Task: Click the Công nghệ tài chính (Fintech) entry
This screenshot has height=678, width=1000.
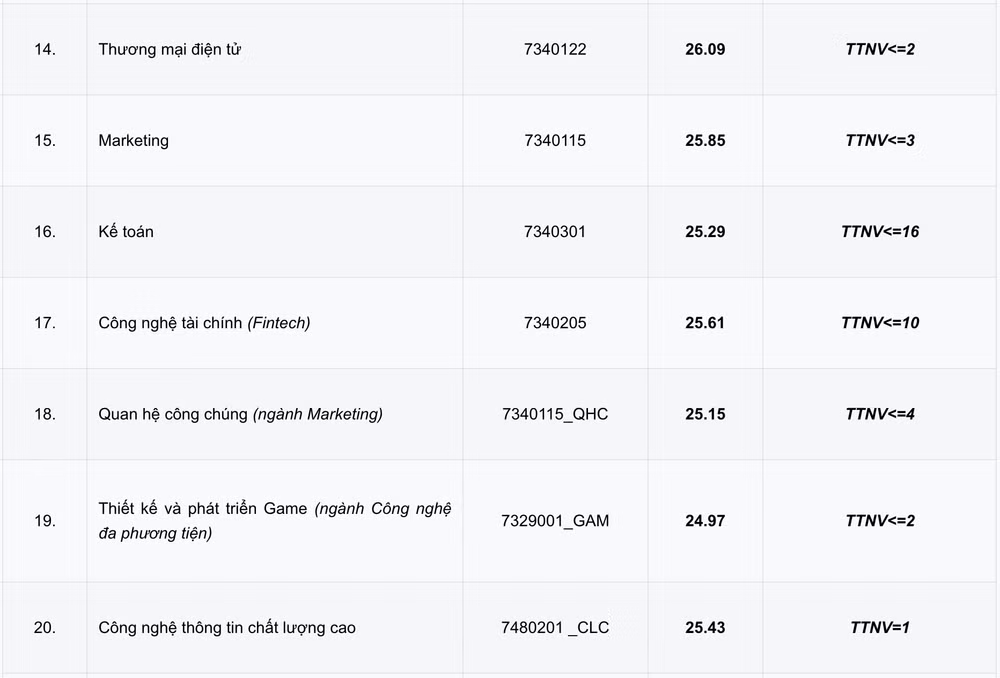Action: click(204, 323)
